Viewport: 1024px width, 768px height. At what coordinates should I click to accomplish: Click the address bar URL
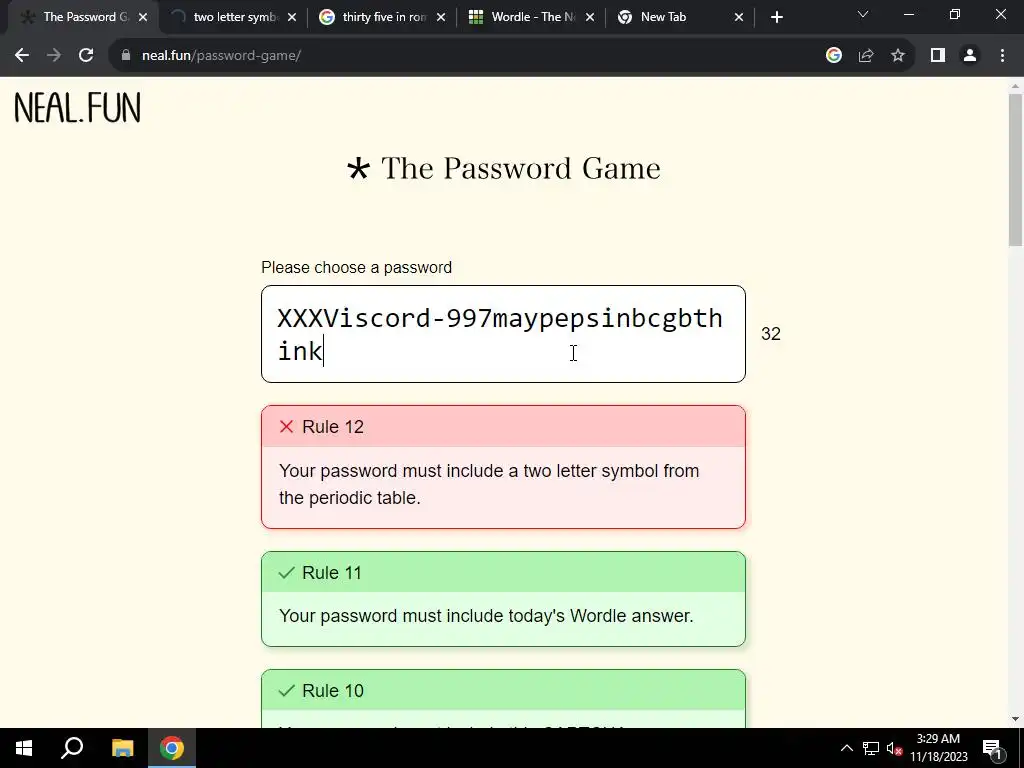221,56
